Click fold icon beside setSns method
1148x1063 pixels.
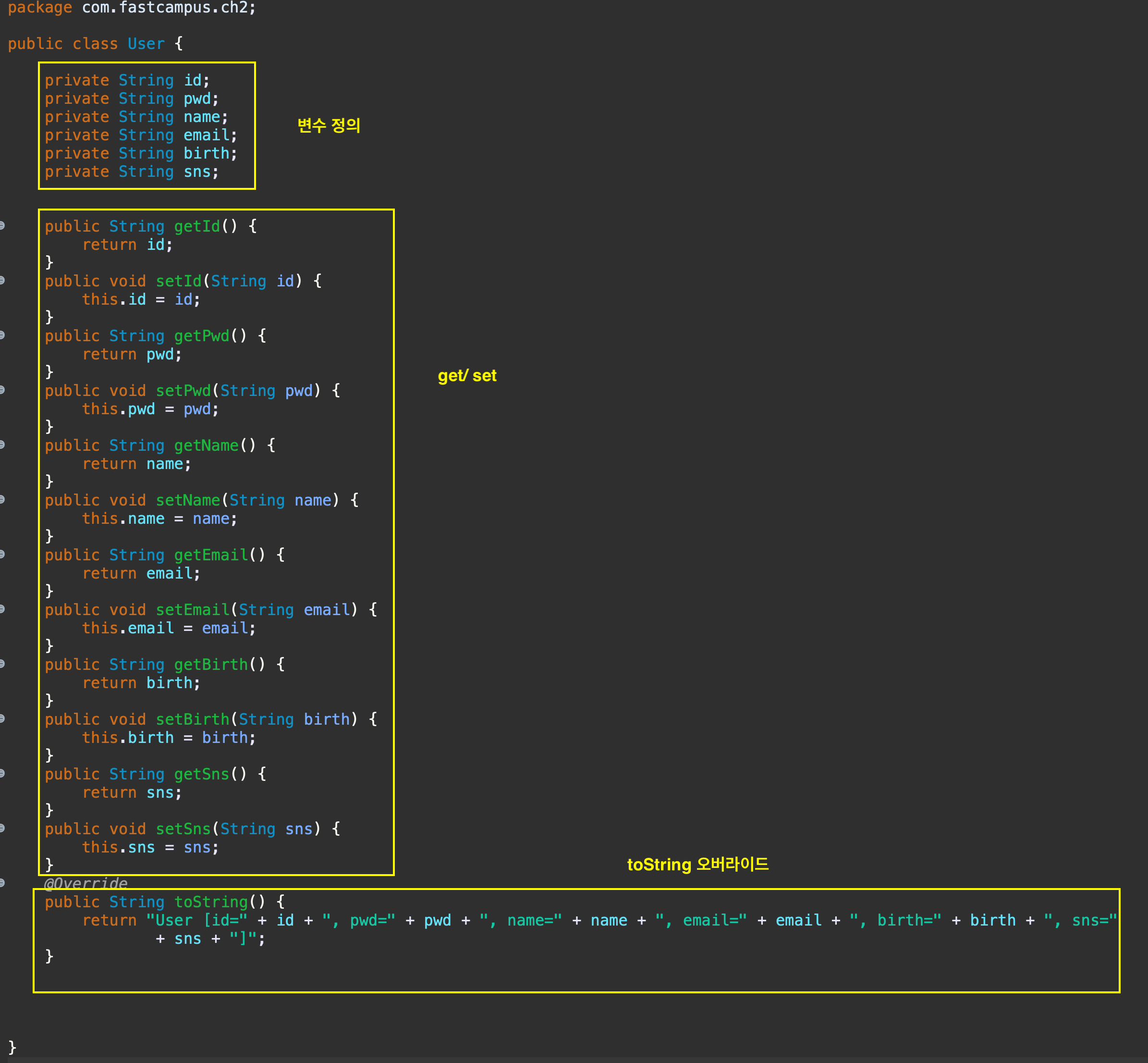2,828
